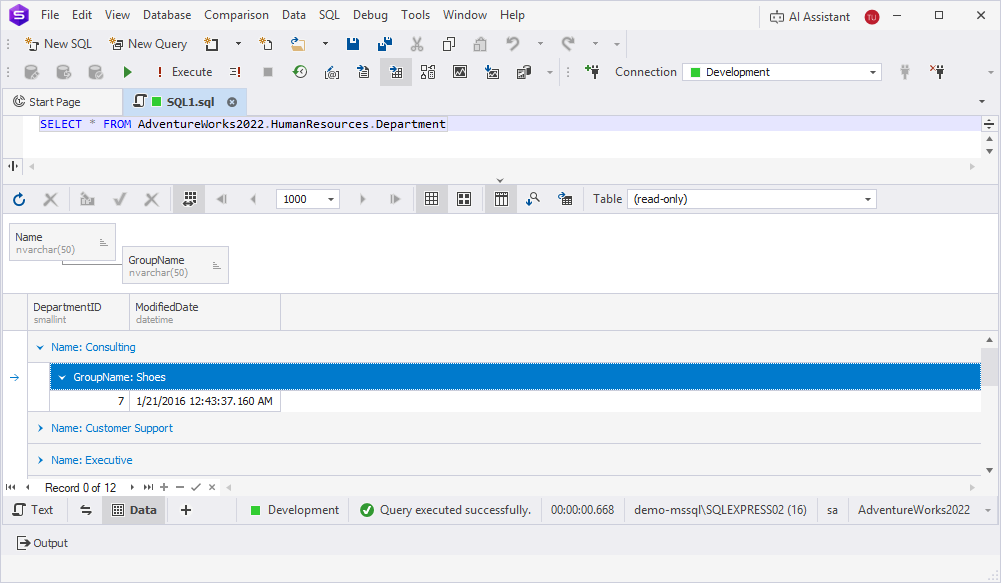The width and height of the screenshot is (1001, 583).
Task: Toggle paginal mode in the grid toolbar
Action: click(x=189, y=199)
